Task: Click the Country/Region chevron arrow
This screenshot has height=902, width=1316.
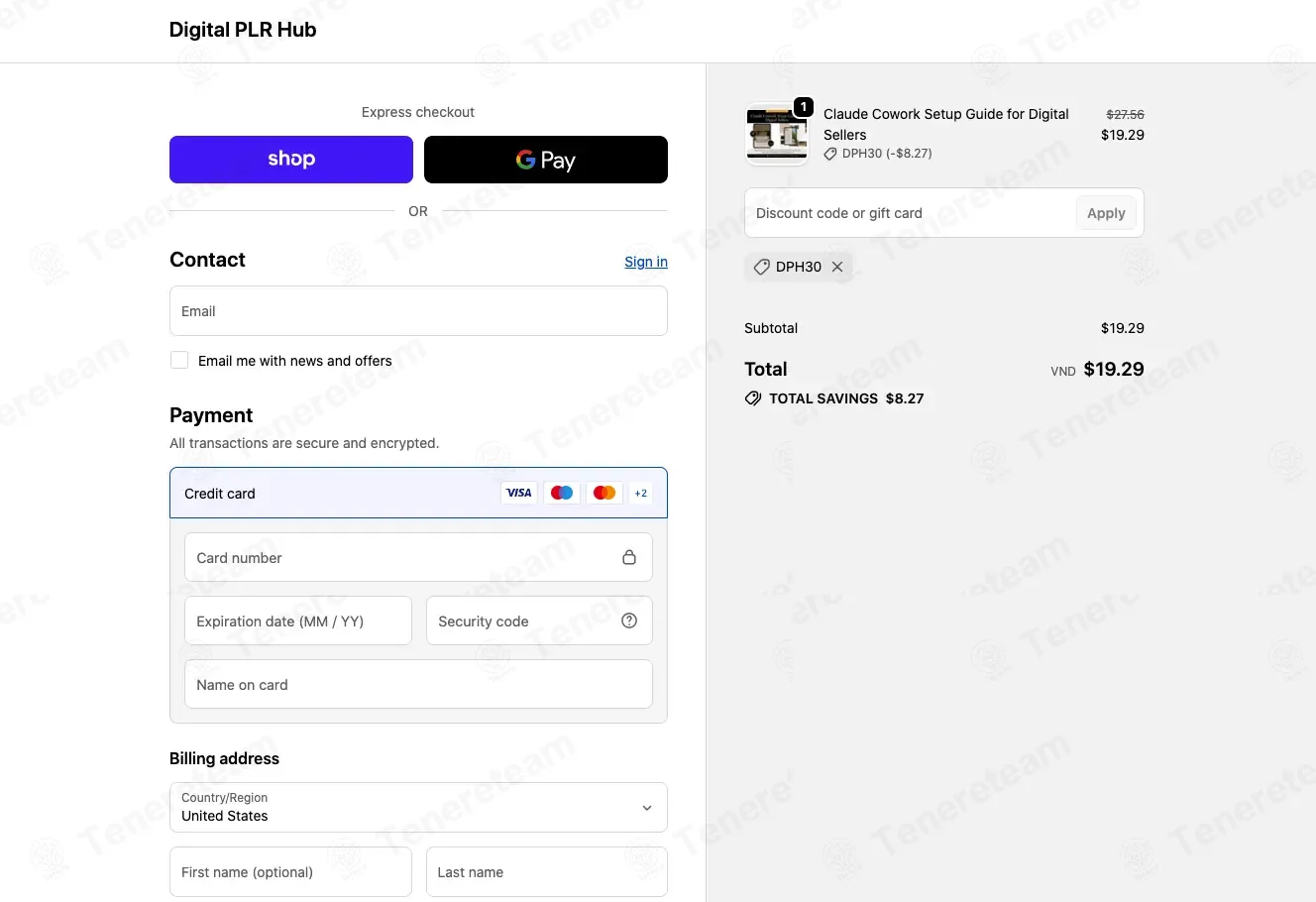Action: 647,808
